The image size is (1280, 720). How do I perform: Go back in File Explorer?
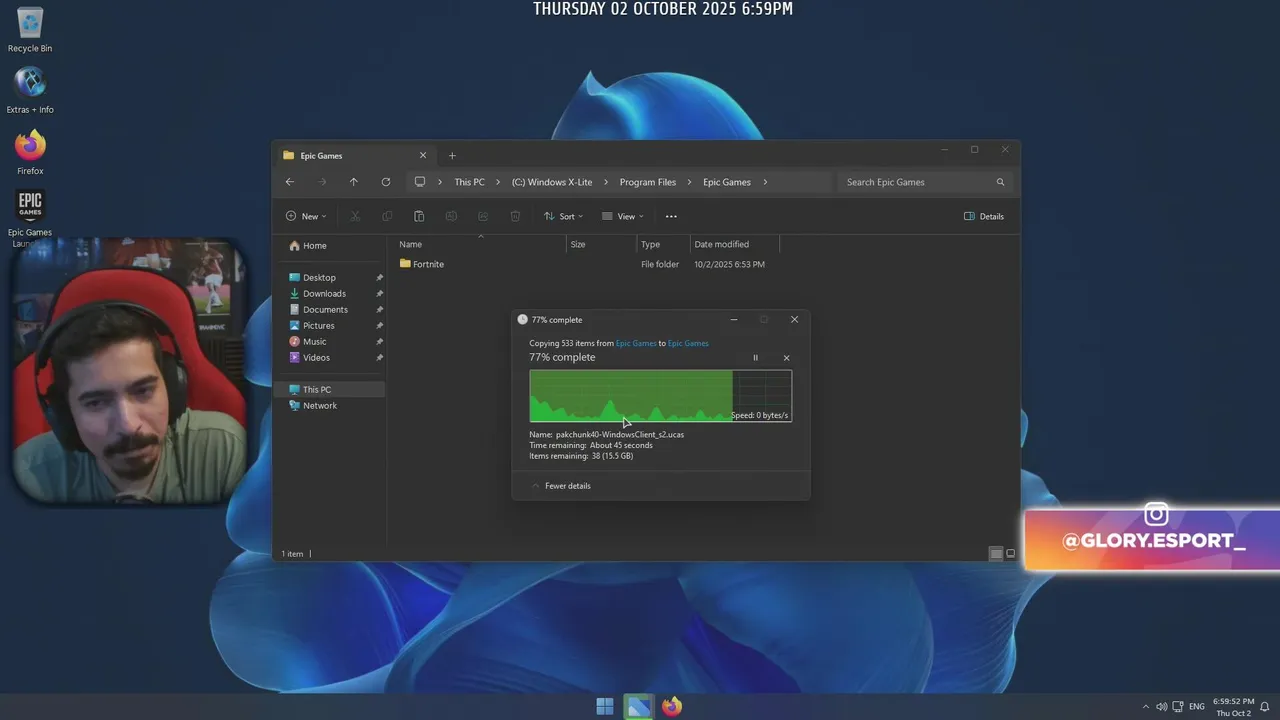point(290,182)
